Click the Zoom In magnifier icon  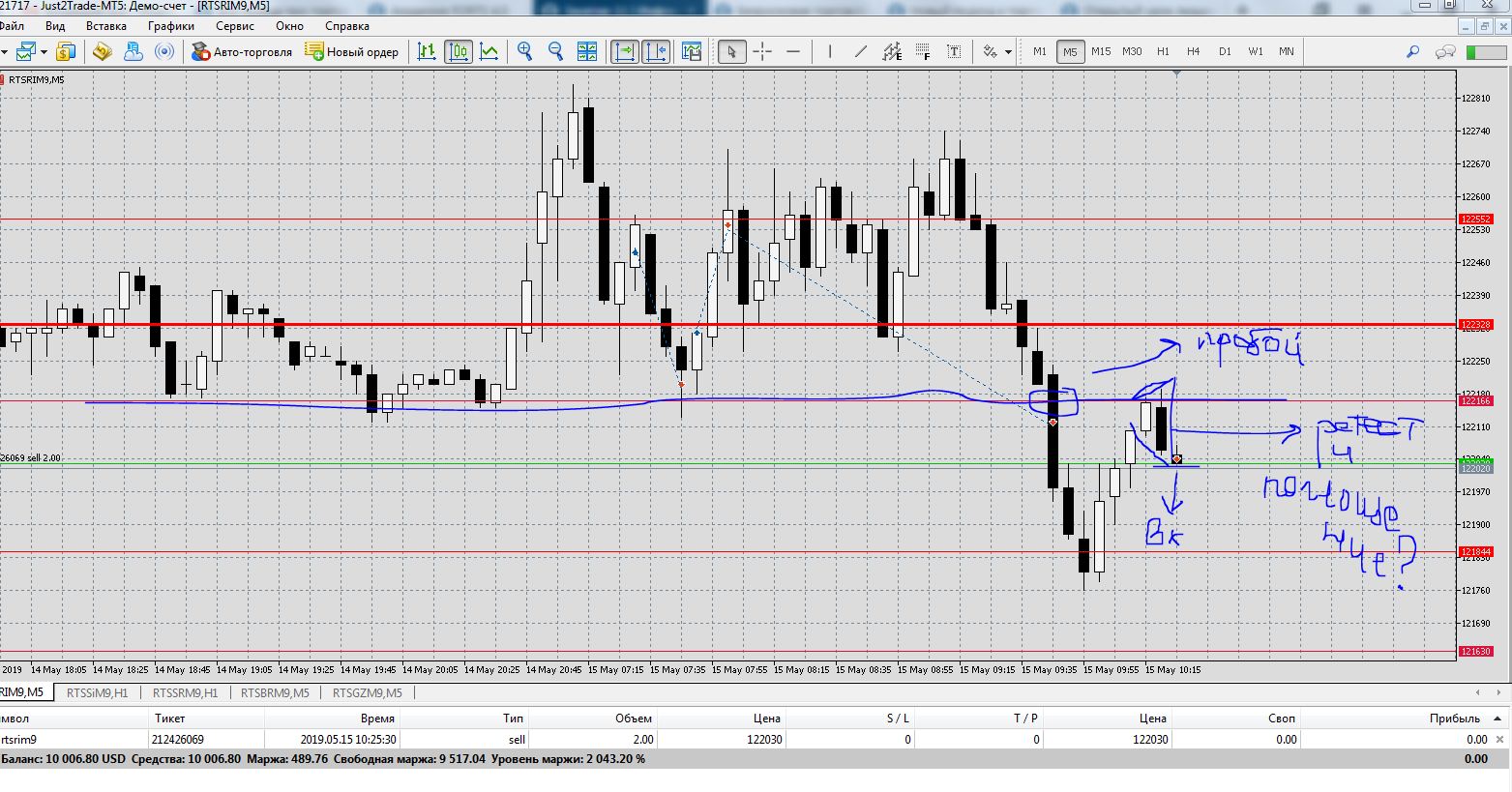coord(525,51)
